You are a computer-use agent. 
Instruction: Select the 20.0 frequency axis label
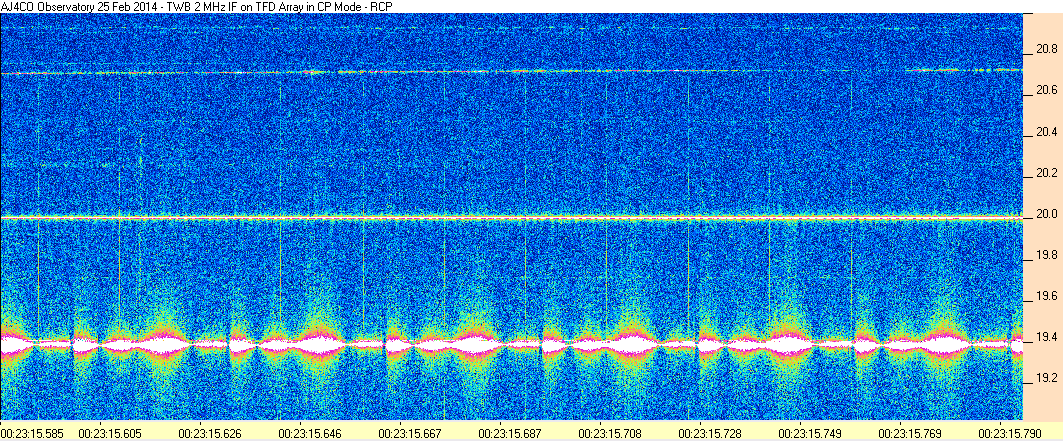1047,214
